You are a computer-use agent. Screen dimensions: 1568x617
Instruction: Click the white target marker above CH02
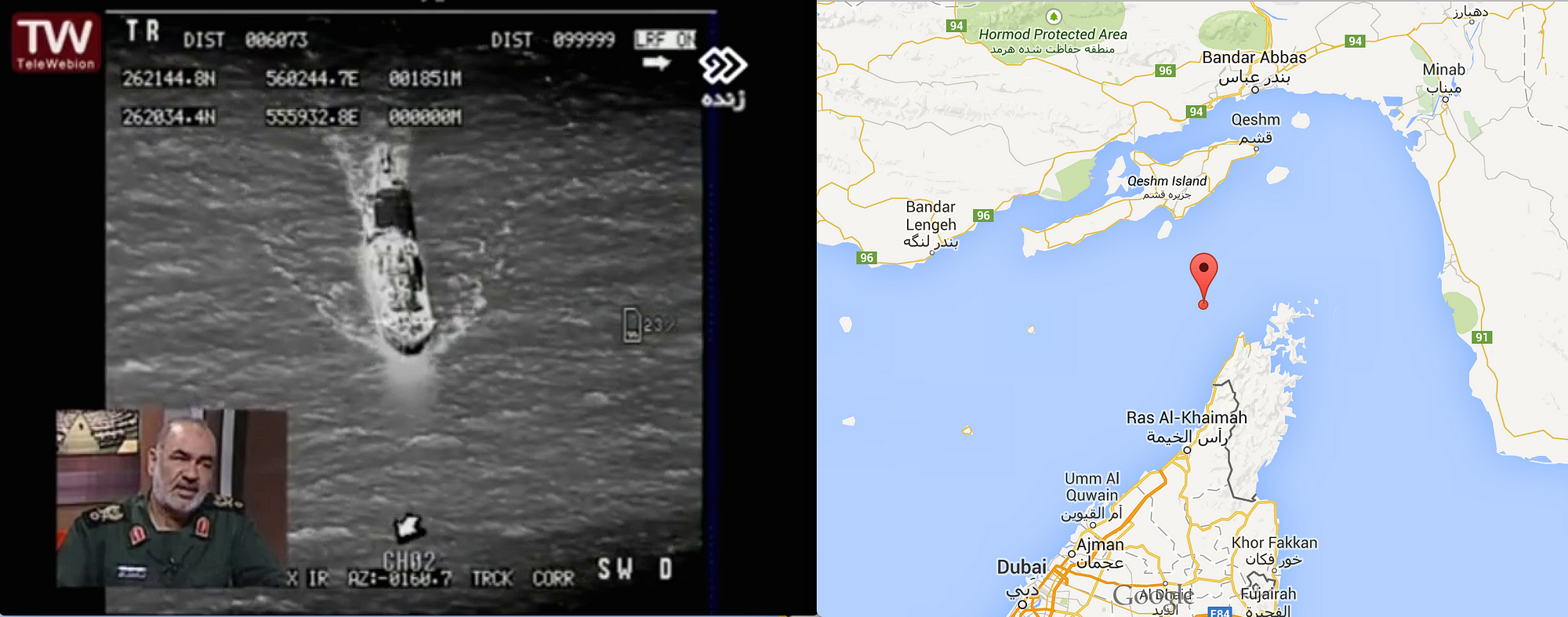point(409,528)
